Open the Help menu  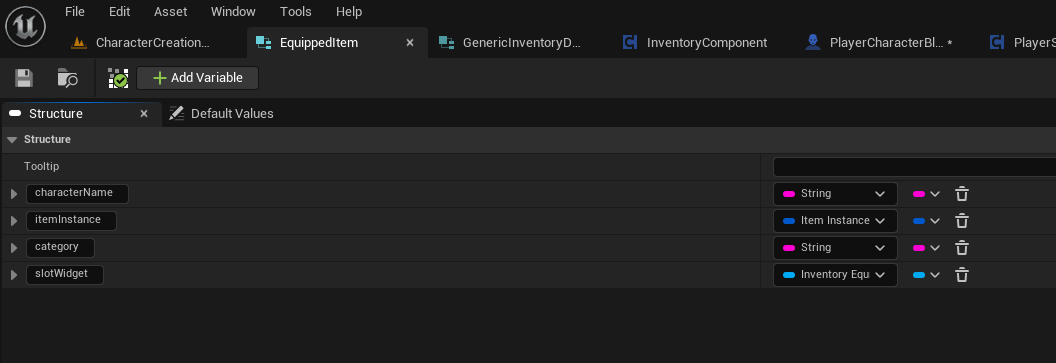[x=349, y=11]
